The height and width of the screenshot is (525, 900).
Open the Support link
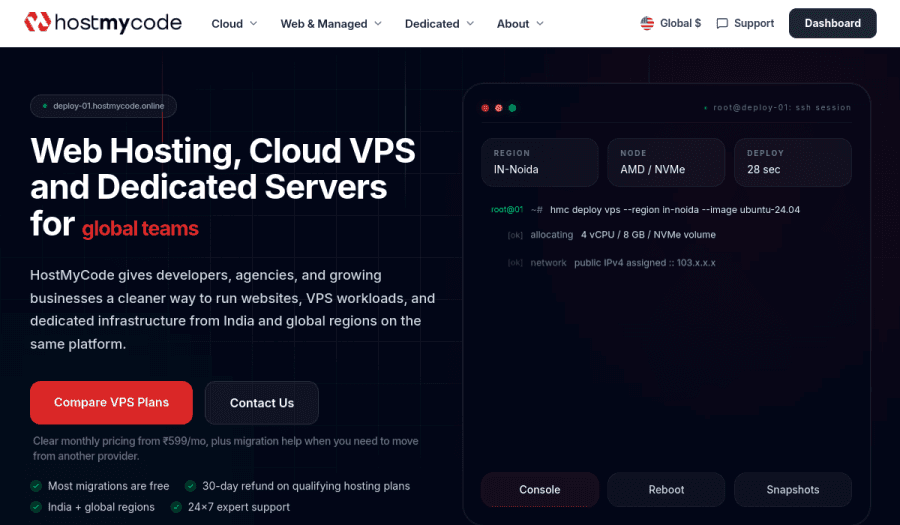point(745,23)
